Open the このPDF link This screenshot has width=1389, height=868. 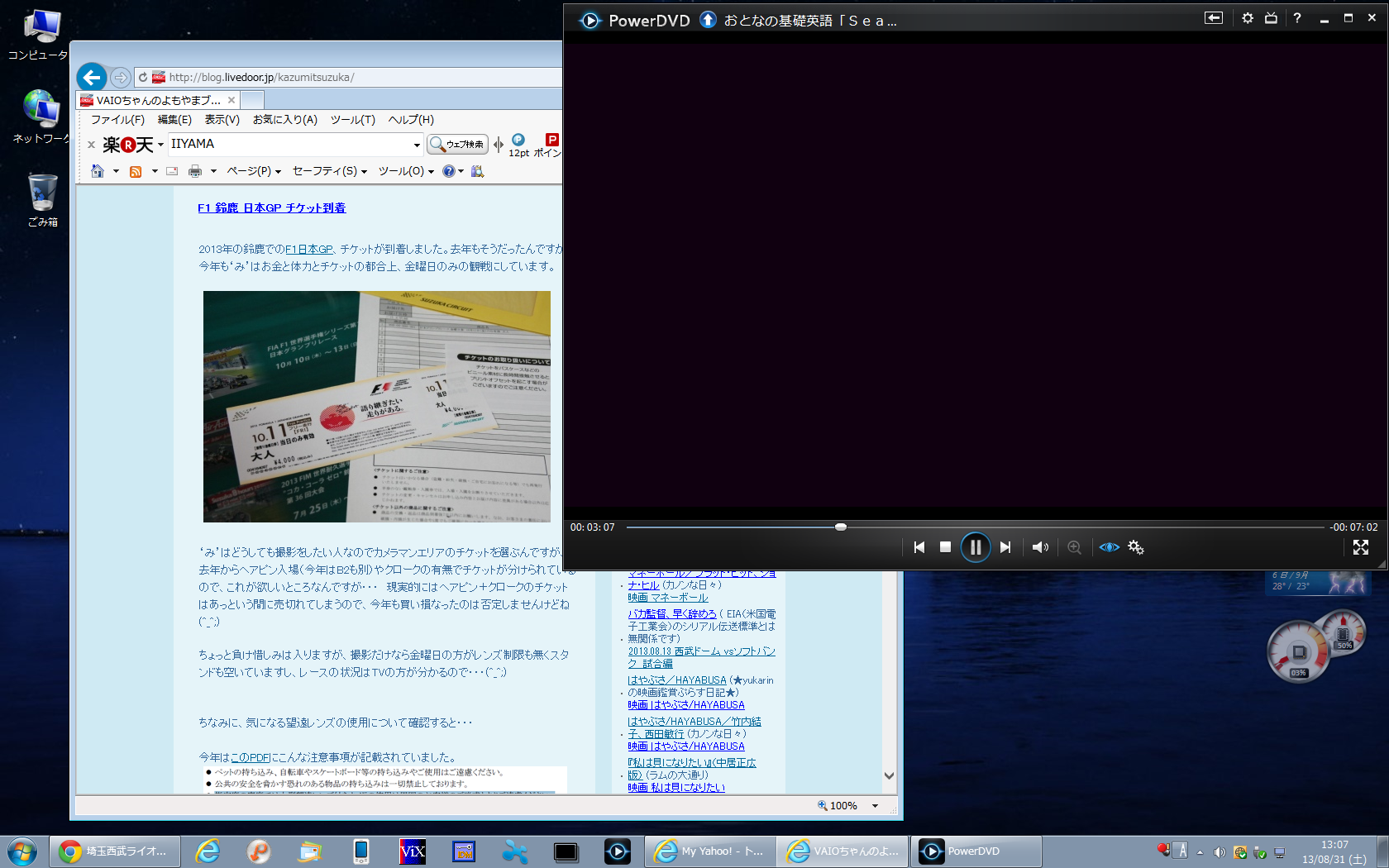pyautogui.click(x=251, y=757)
